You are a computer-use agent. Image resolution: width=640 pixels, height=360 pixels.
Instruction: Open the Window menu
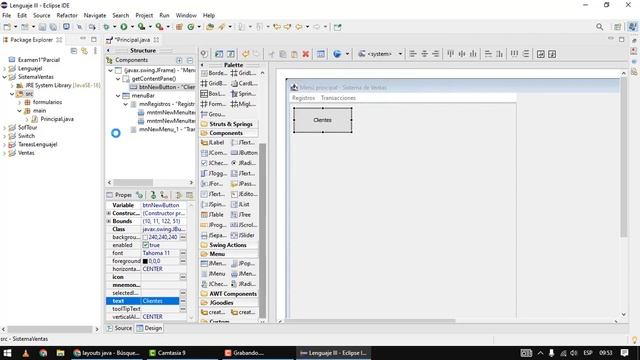click(186, 15)
